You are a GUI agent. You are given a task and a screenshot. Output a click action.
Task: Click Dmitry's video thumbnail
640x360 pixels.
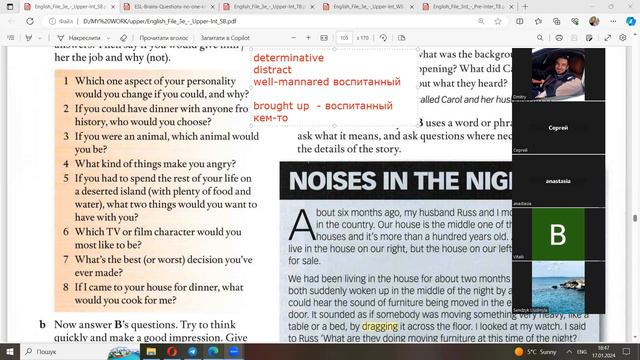pyautogui.click(x=558, y=74)
